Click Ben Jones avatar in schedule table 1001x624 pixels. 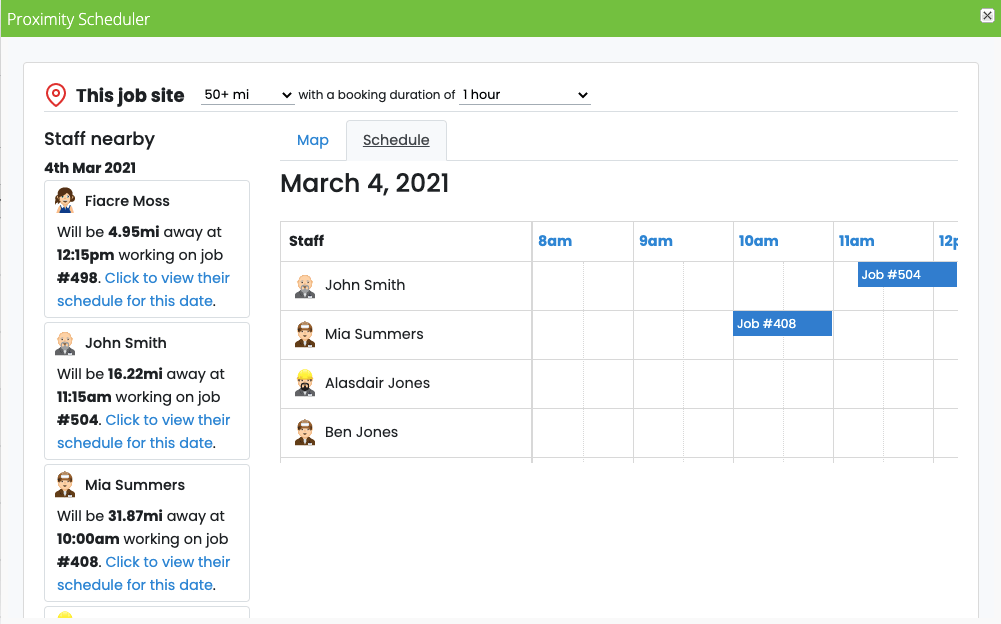pyautogui.click(x=305, y=432)
